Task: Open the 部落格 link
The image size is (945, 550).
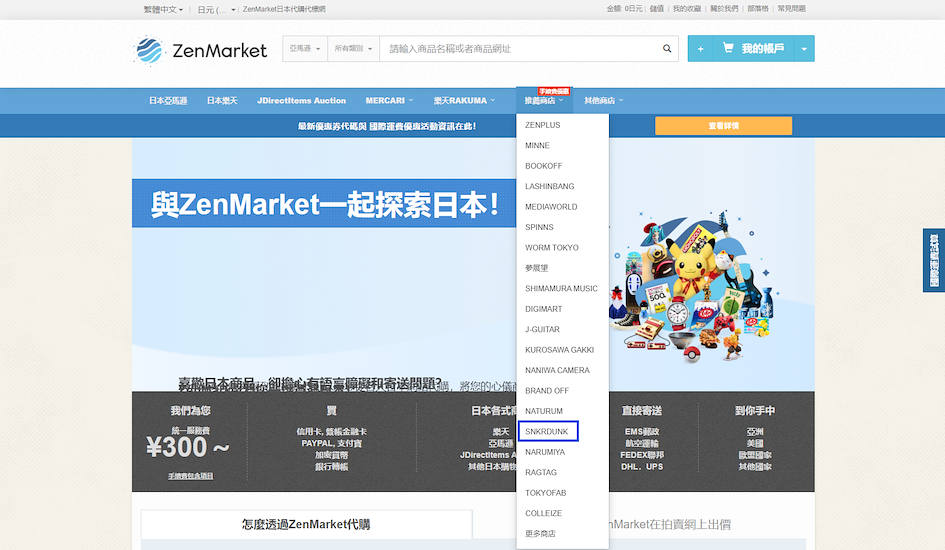Action: [x=758, y=9]
